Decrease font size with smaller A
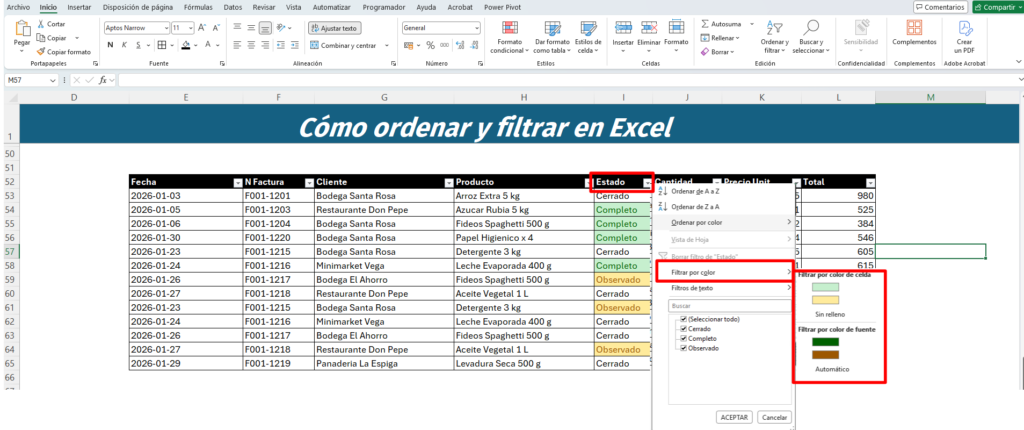The width and height of the screenshot is (1024, 430). [x=216, y=28]
